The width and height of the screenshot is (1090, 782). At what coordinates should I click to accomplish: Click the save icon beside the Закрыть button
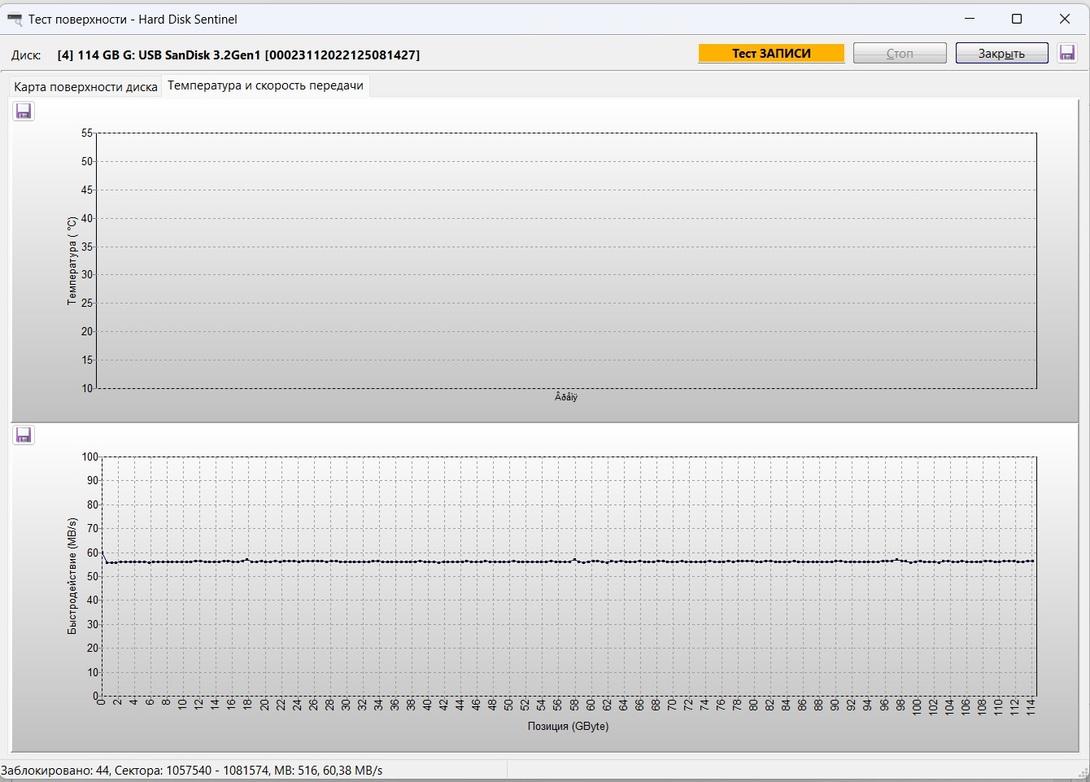(1068, 53)
